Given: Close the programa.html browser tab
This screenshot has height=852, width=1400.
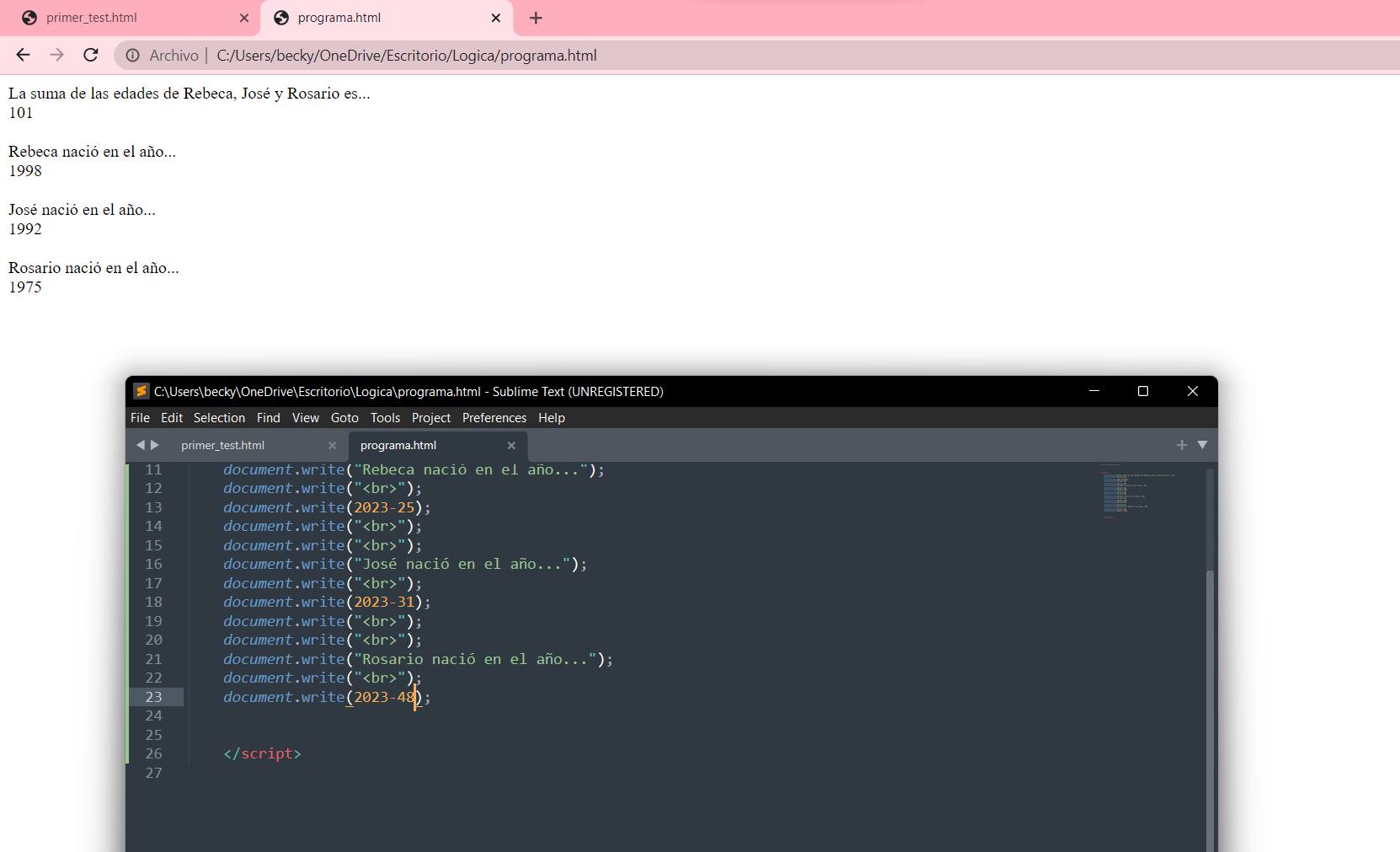Looking at the screenshot, I should 495,18.
